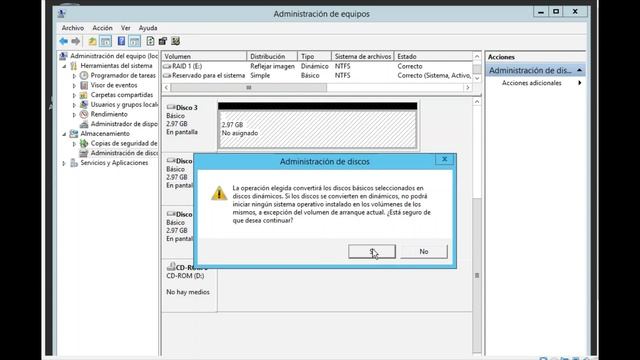Confirm conversion with Sí button

click(x=372, y=251)
